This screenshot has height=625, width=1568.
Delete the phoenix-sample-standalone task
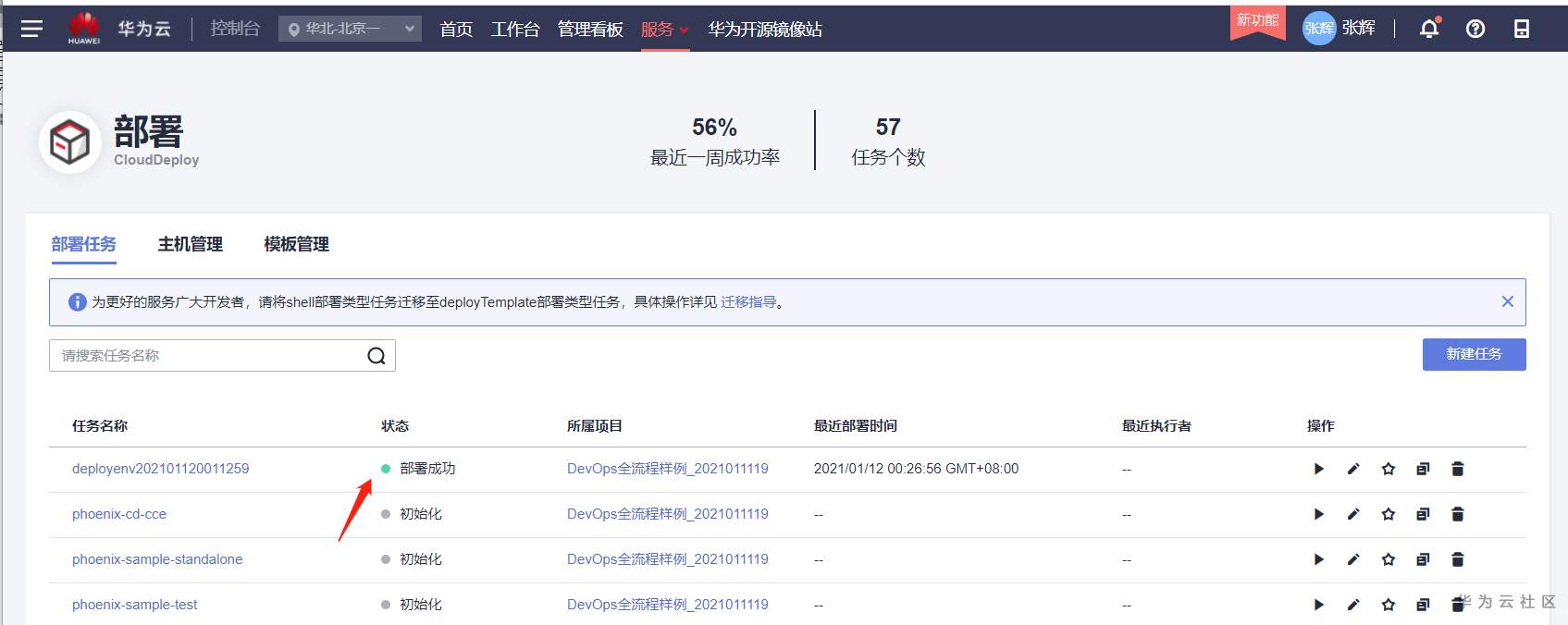click(x=1458, y=559)
